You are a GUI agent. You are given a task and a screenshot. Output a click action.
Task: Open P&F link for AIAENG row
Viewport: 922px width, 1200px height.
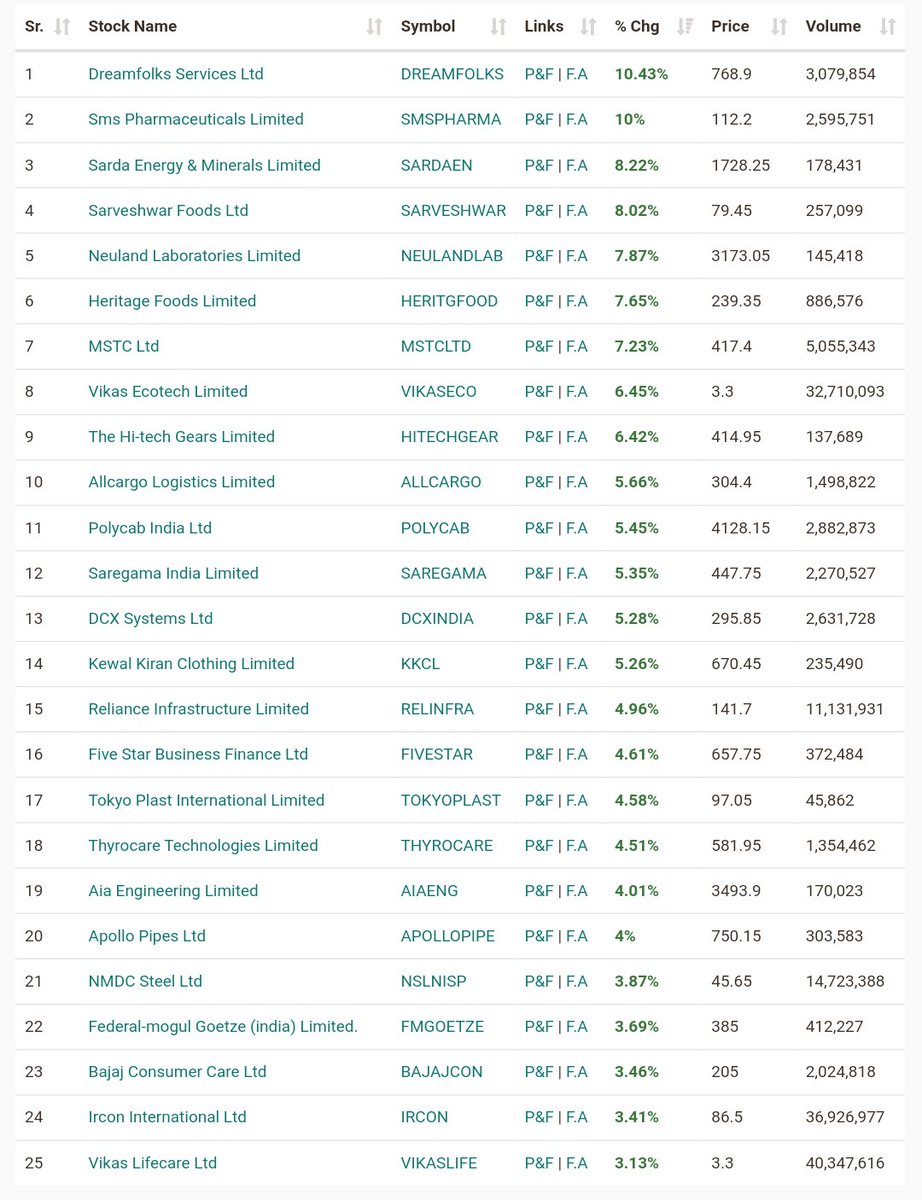pos(538,891)
